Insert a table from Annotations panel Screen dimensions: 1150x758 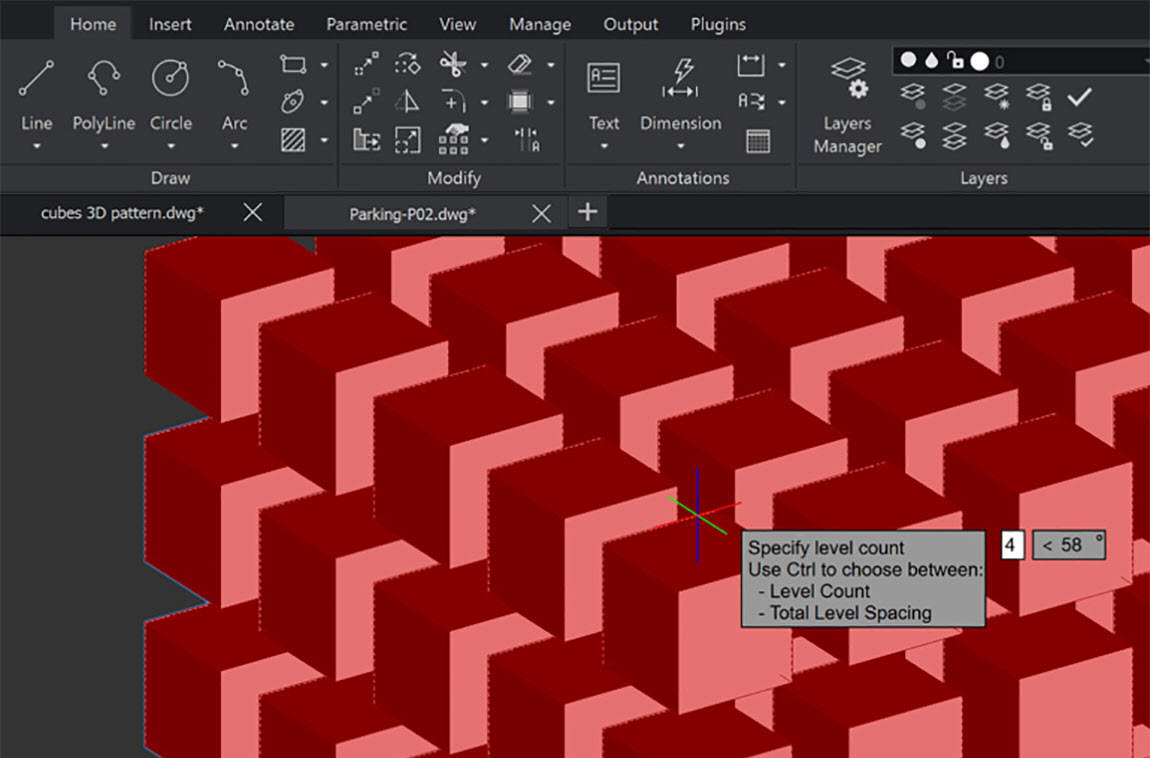pyautogui.click(x=758, y=140)
